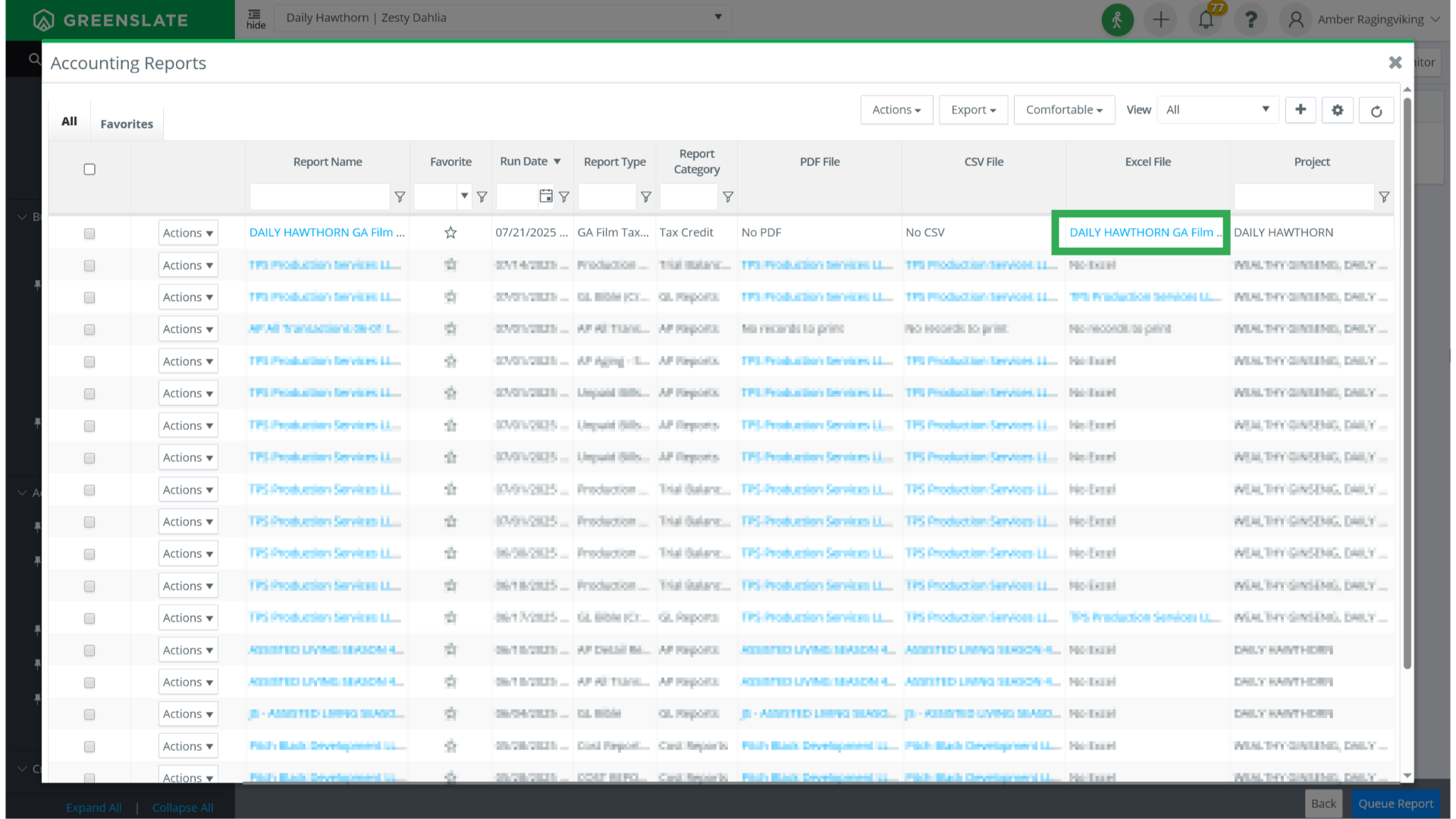Click the hide sidebar icon
This screenshot has height=819, width=1456.
pos(256,19)
